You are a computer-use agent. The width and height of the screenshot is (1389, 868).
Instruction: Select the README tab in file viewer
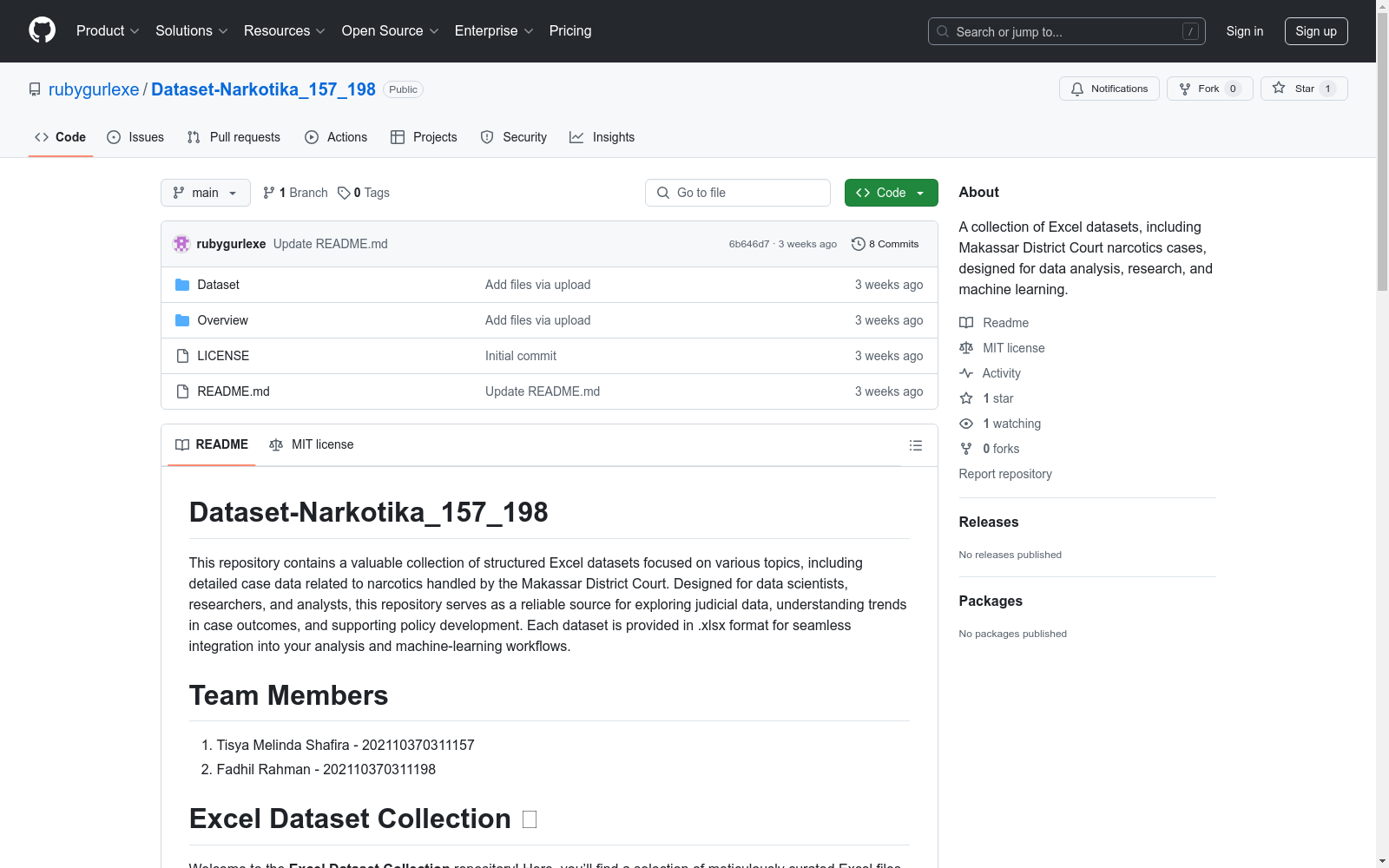[212, 444]
